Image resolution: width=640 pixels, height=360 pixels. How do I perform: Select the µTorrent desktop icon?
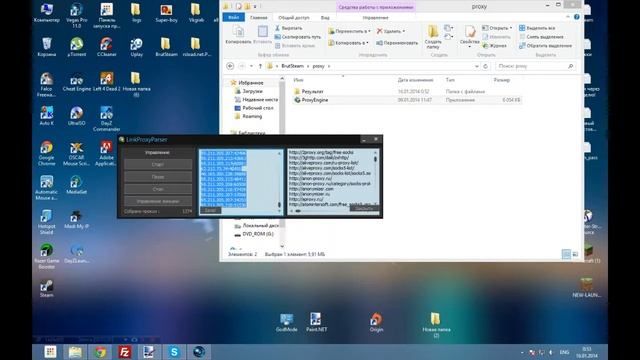[x=76, y=47]
